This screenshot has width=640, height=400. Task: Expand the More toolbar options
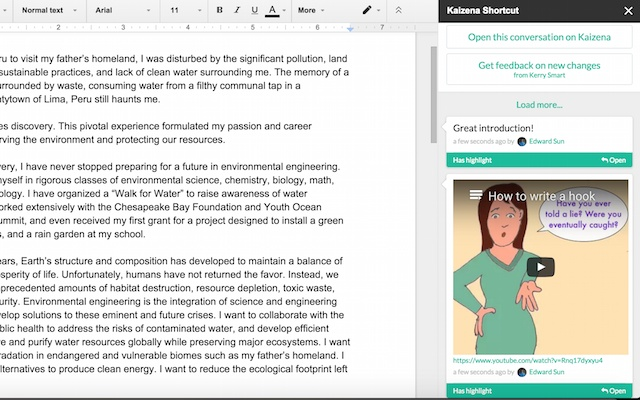coord(311,10)
